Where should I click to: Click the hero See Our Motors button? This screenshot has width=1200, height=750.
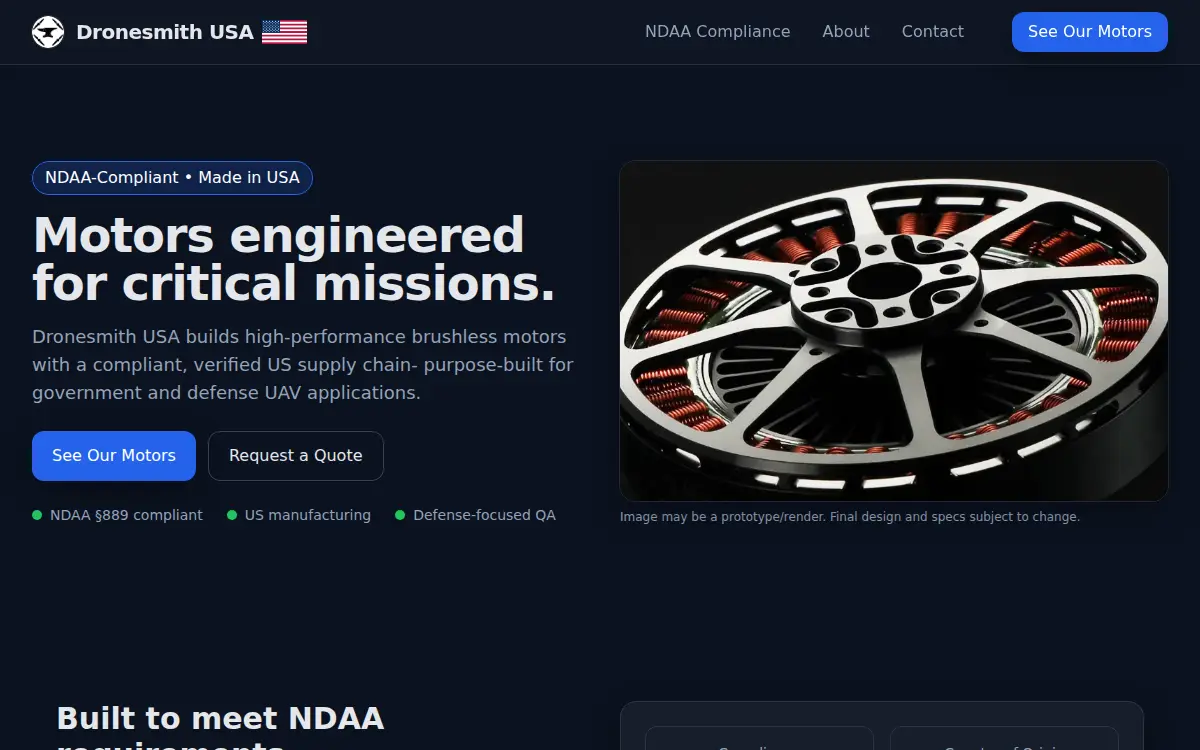(x=114, y=456)
